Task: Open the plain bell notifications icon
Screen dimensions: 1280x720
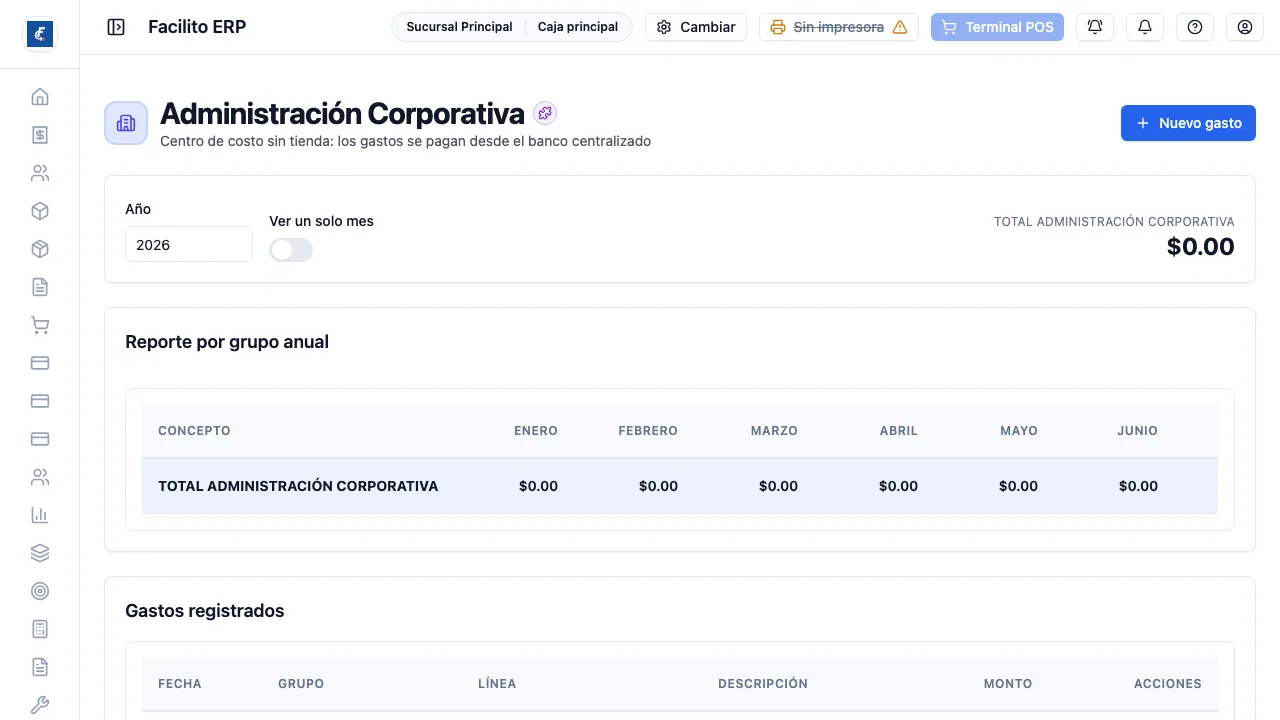Action: point(1145,27)
